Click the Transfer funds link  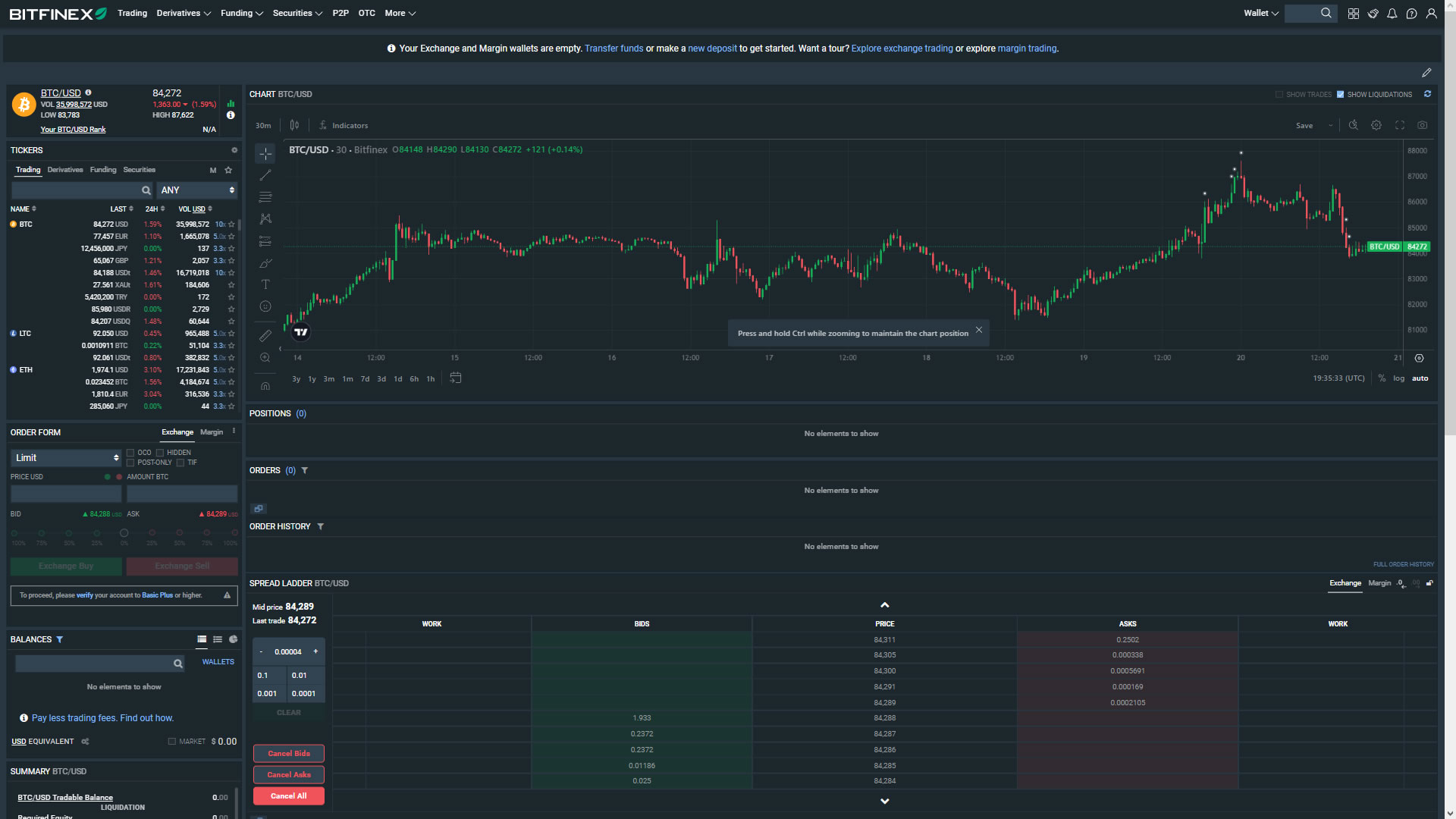613,48
